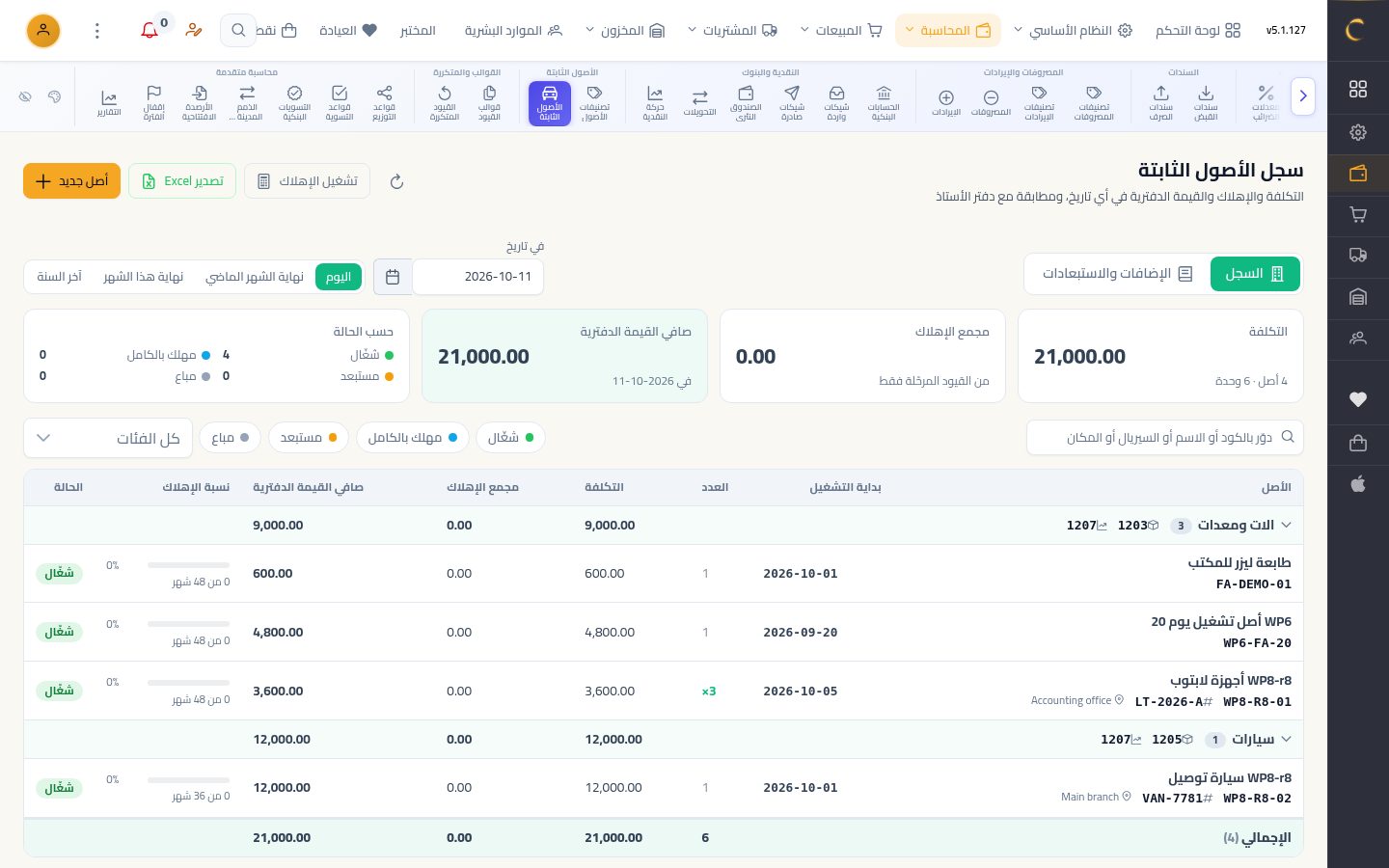Image resolution: width=1389 pixels, height=868 pixels.
Task: Switch to the السجل tab
Action: click(1255, 274)
